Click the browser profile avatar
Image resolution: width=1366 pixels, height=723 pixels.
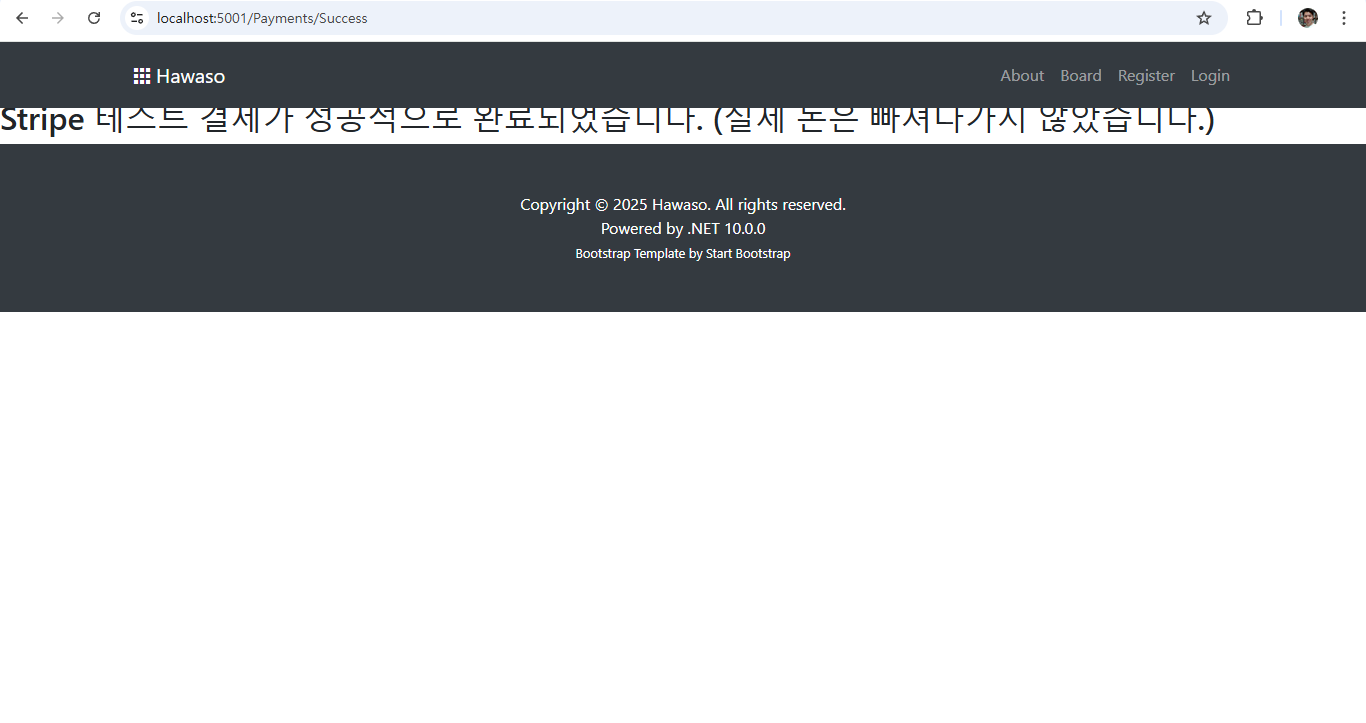1307,18
